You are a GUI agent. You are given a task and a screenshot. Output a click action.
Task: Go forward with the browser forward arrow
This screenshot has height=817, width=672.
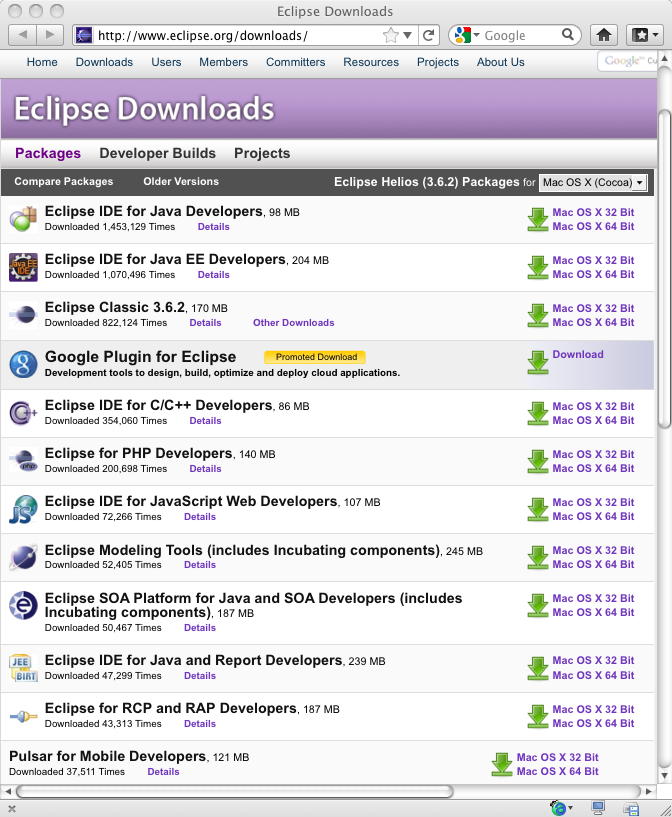tap(50, 35)
